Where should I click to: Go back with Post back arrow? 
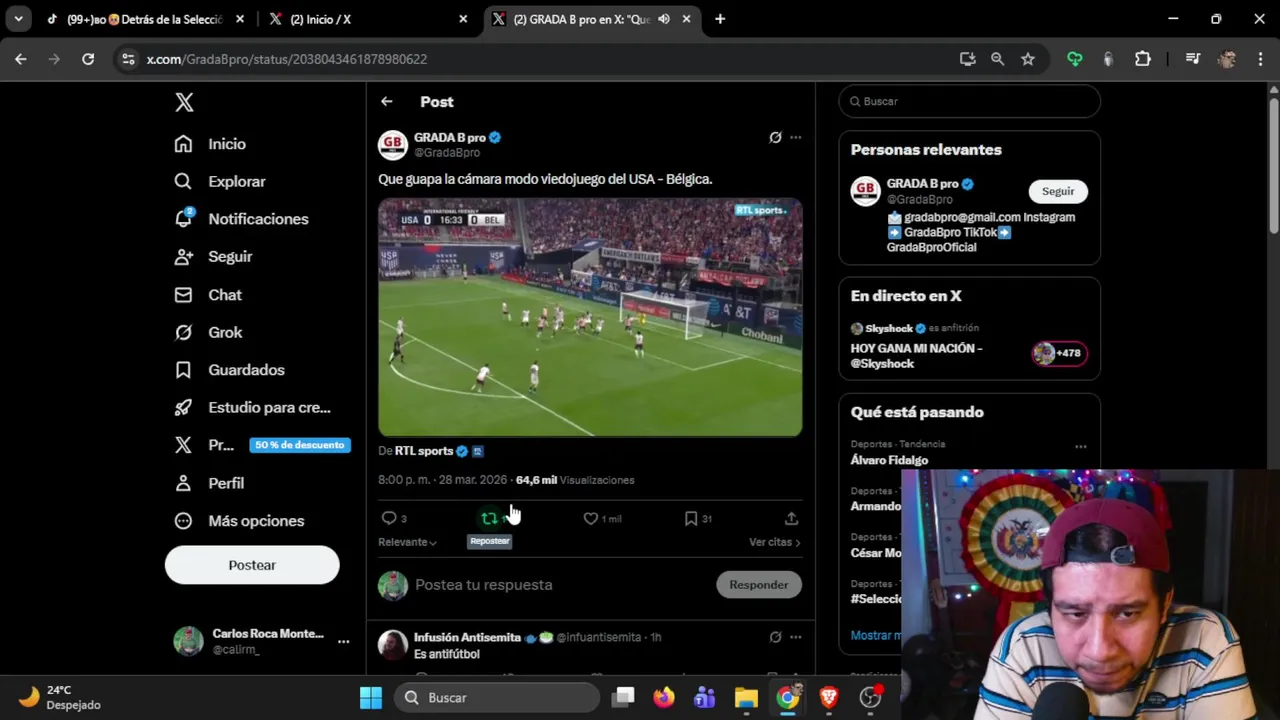coord(387,102)
